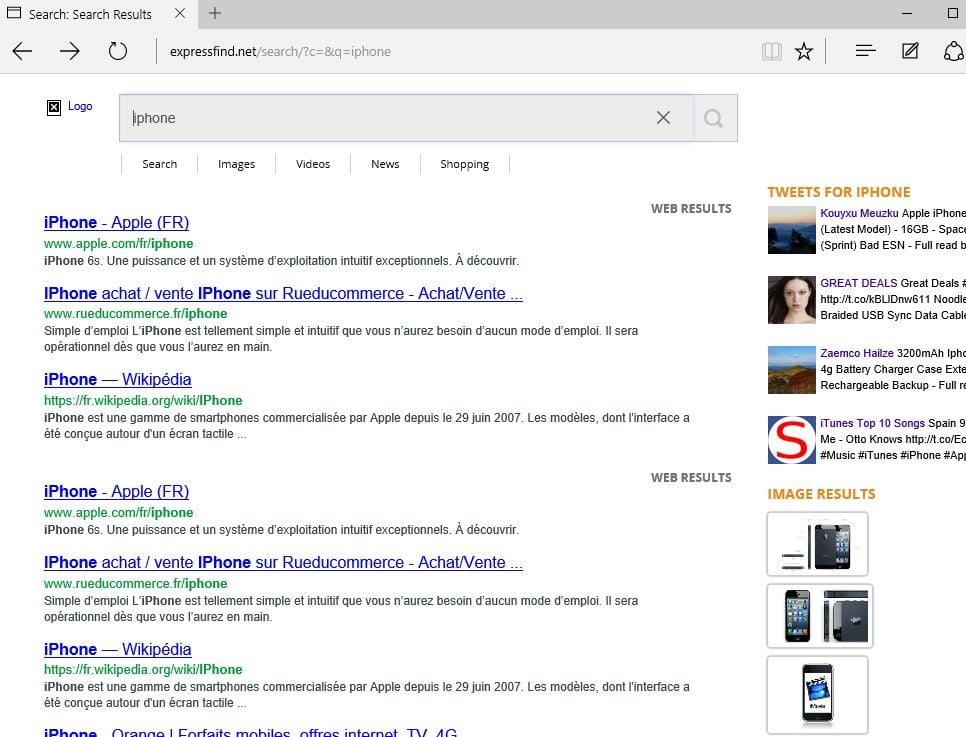966x737 pixels.
Task: Reload the page with refresh icon
Action: [118, 51]
